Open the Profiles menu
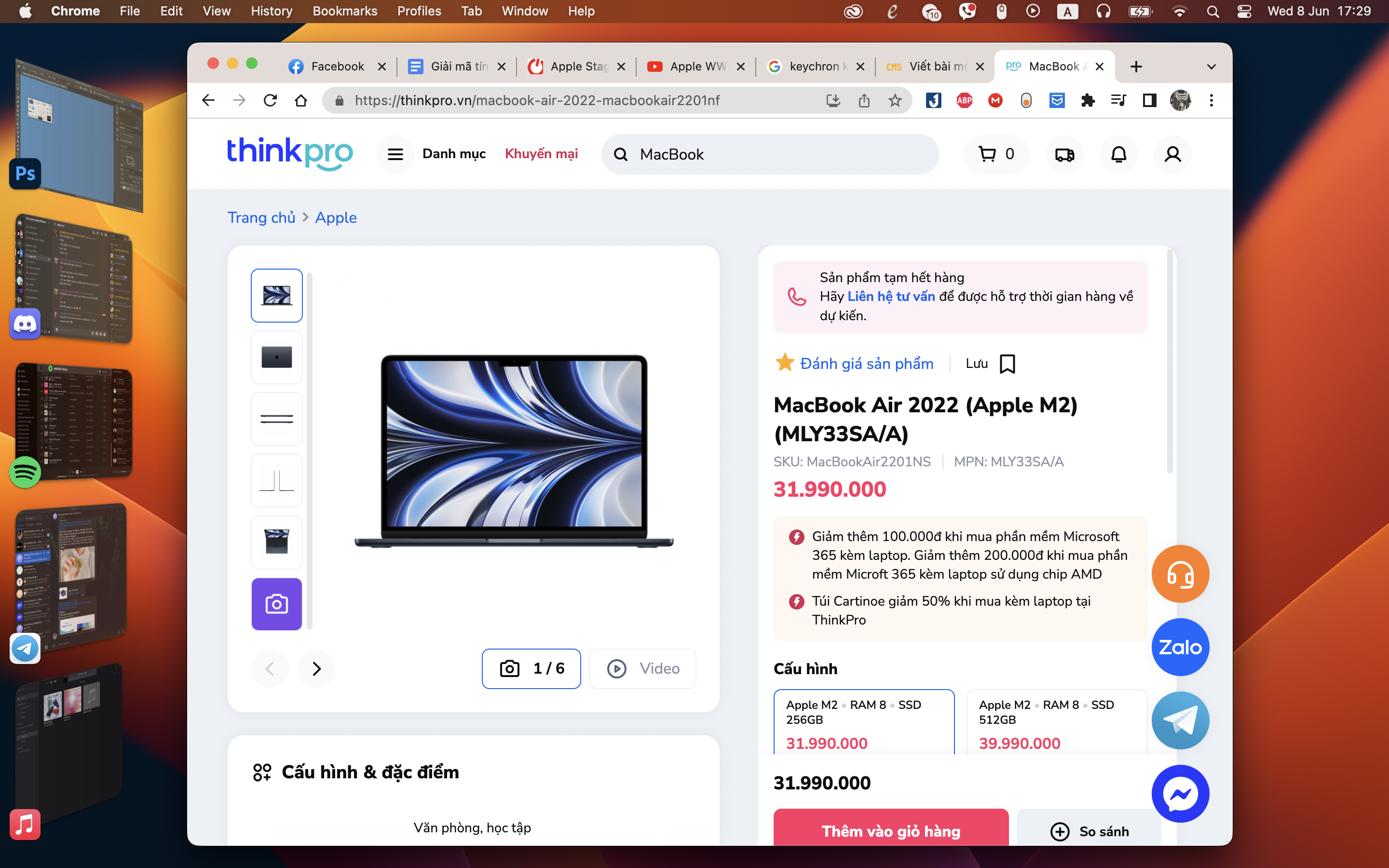The height and width of the screenshot is (868, 1389). click(x=419, y=12)
